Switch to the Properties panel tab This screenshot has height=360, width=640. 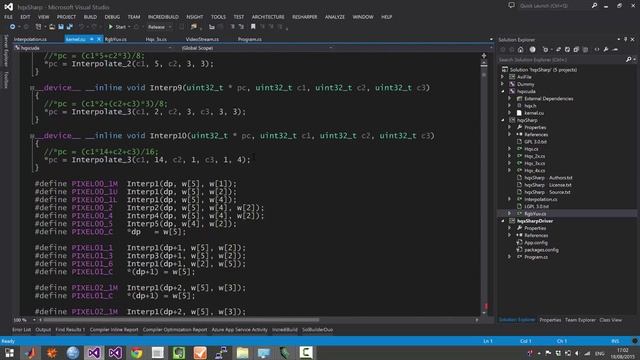tap(550, 320)
